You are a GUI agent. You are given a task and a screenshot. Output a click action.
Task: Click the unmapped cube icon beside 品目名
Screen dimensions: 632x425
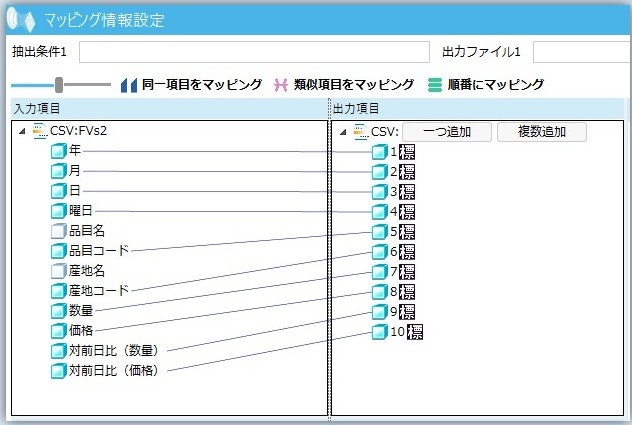point(58,231)
